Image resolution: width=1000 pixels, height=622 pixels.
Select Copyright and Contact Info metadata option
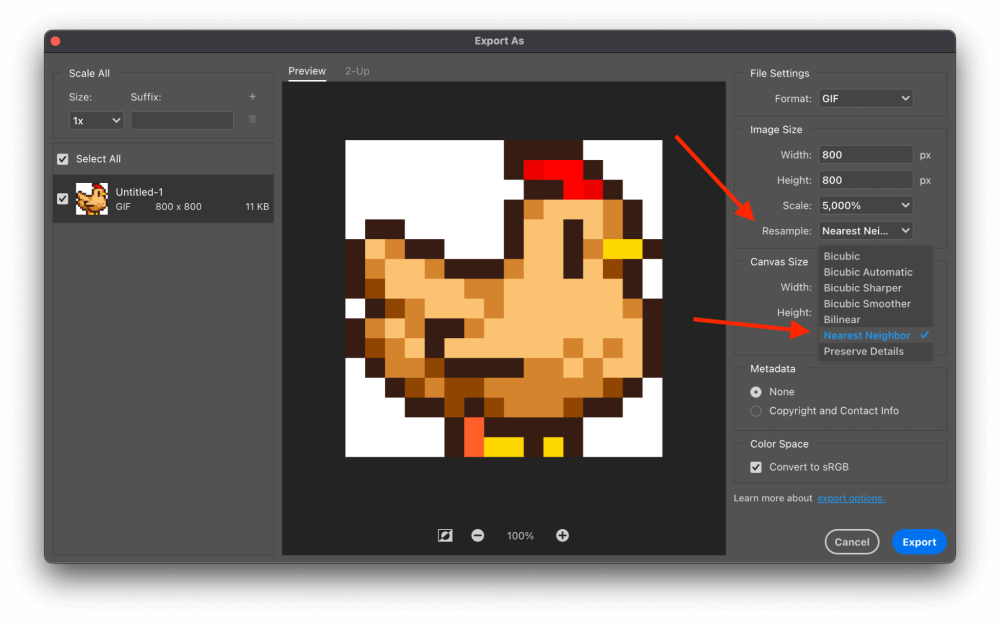[x=758, y=410]
